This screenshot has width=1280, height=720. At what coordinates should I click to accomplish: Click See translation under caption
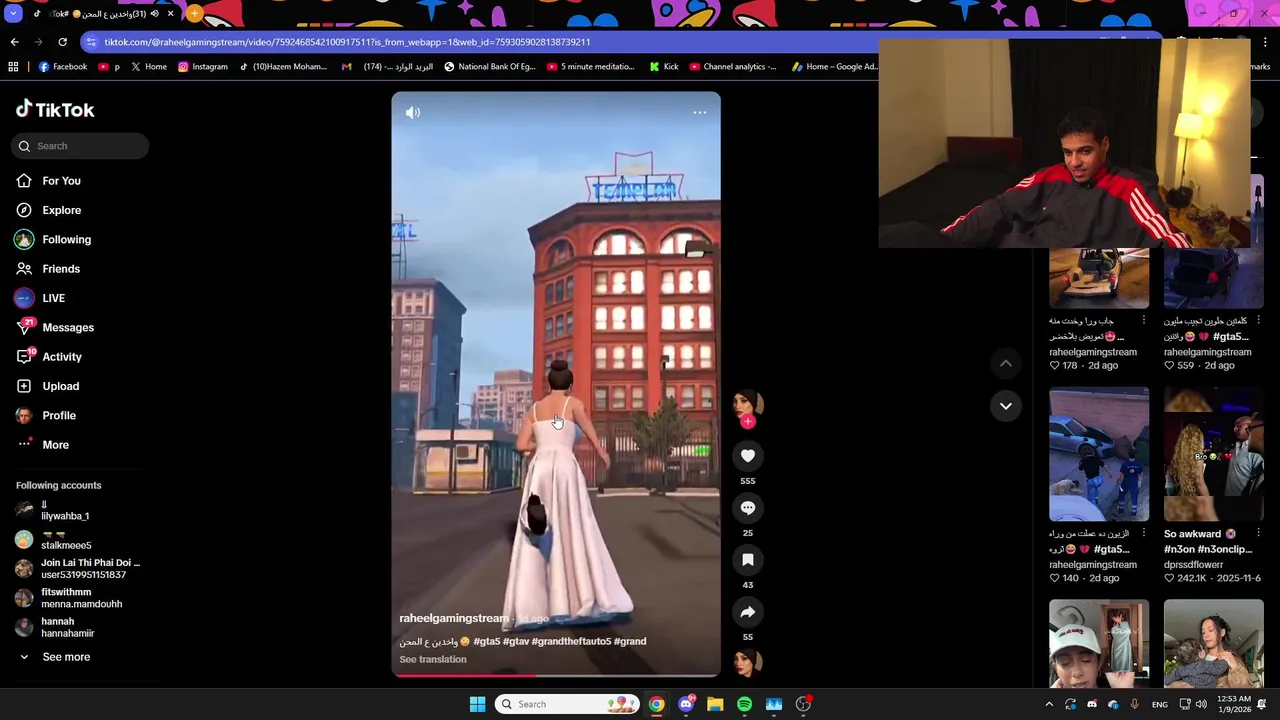(433, 659)
